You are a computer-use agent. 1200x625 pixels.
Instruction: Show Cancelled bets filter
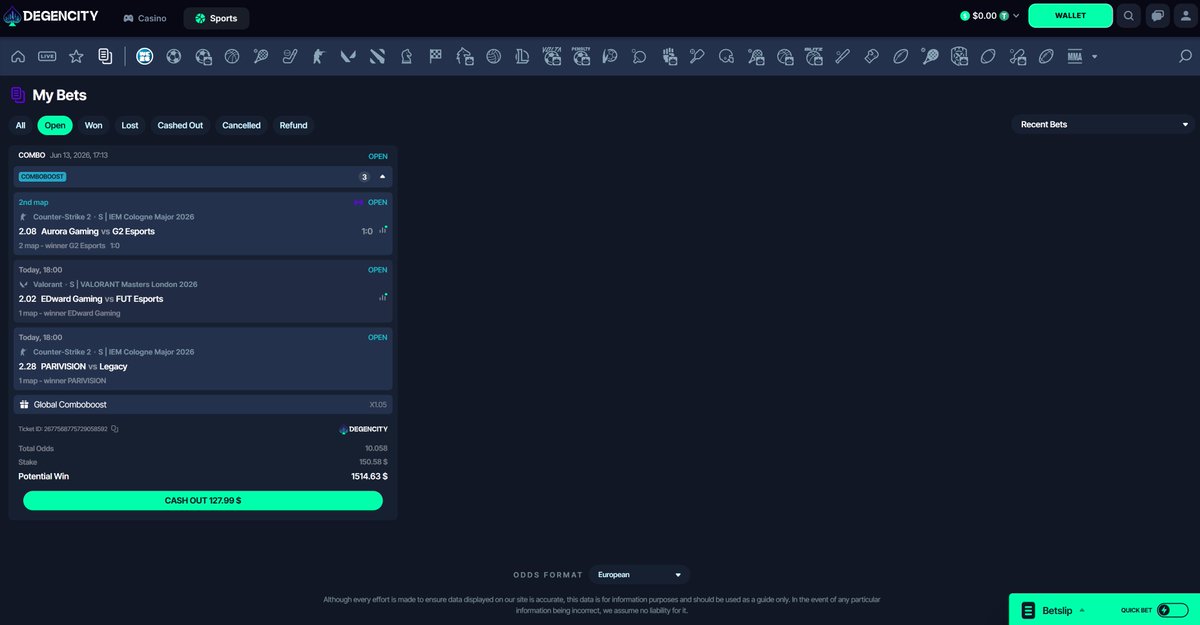[241, 125]
